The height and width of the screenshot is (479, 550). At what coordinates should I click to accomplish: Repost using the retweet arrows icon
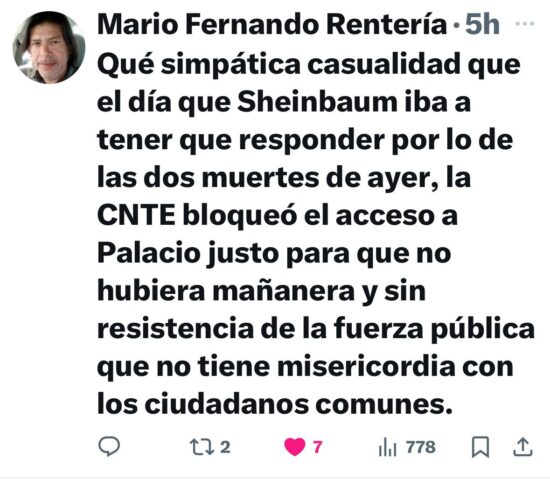click(x=202, y=447)
